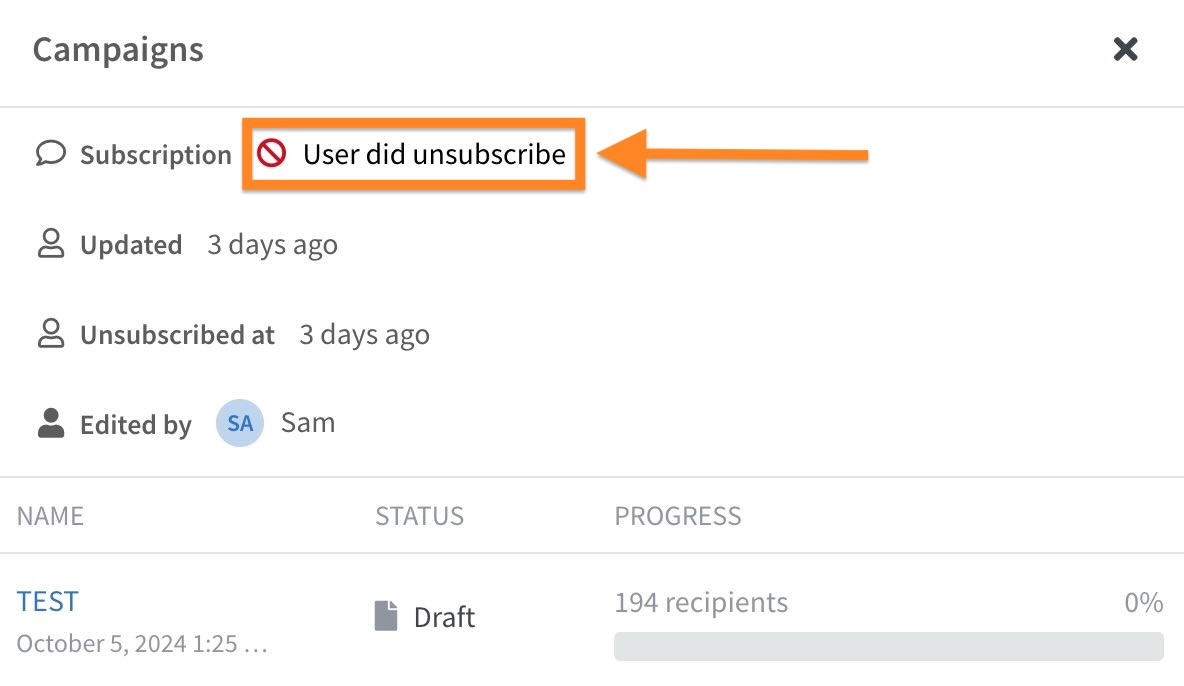Image resolution: width=1184 pixels, height=686 pixels.
Task: Sort by STATUS column header
Action: 420,516
